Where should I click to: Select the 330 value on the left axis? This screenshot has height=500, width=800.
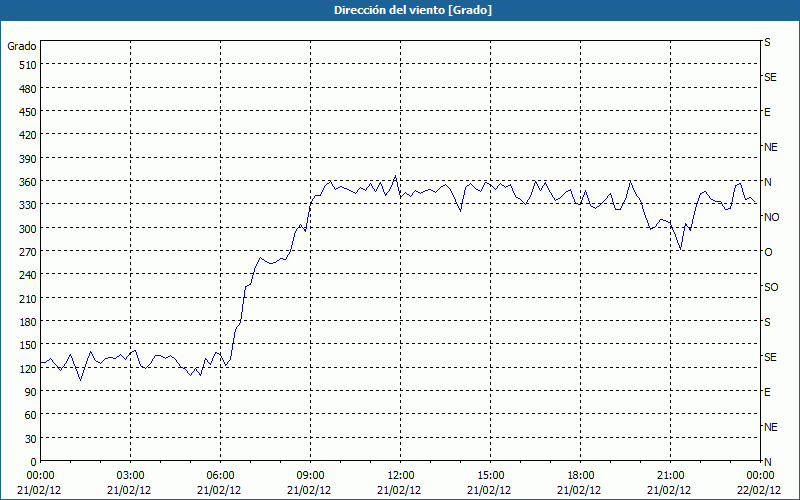click(x=29, y=205)
